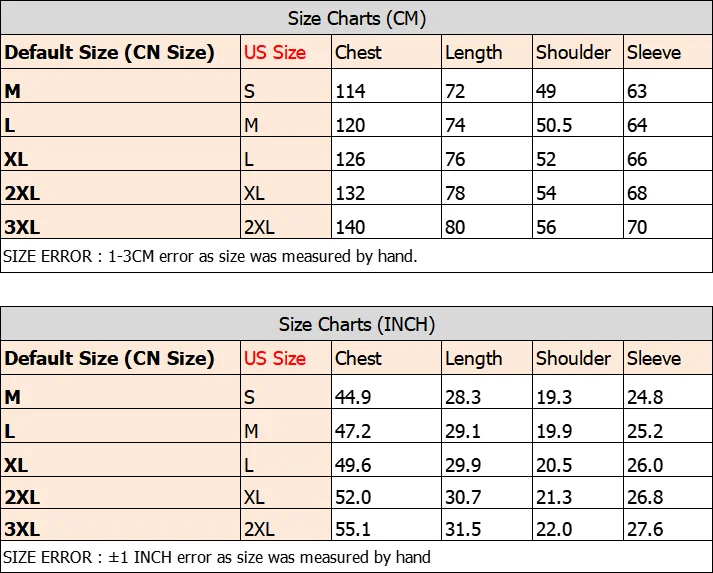Click the Sleeve column header in INCH table

[x=654, y=358]
